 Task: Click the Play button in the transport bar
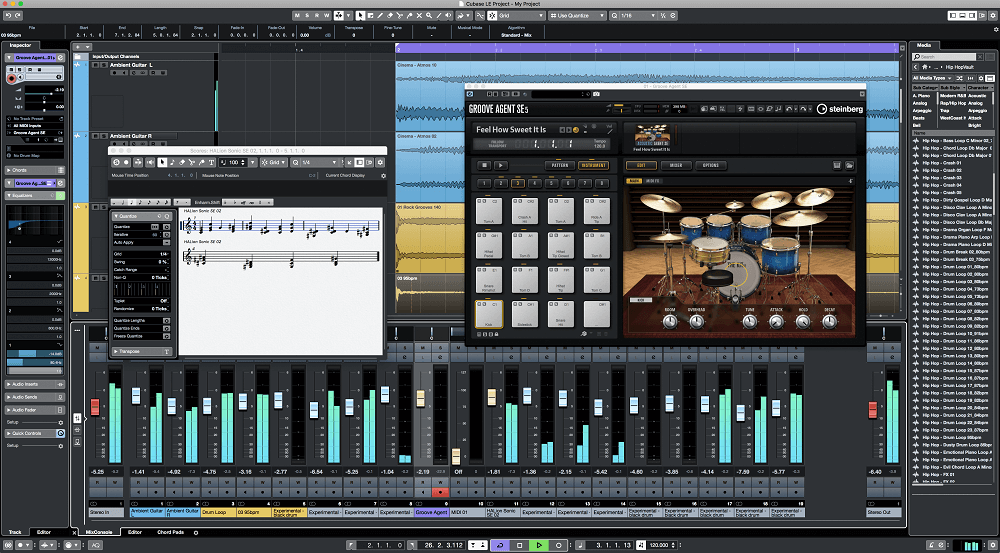pos(539,545)
